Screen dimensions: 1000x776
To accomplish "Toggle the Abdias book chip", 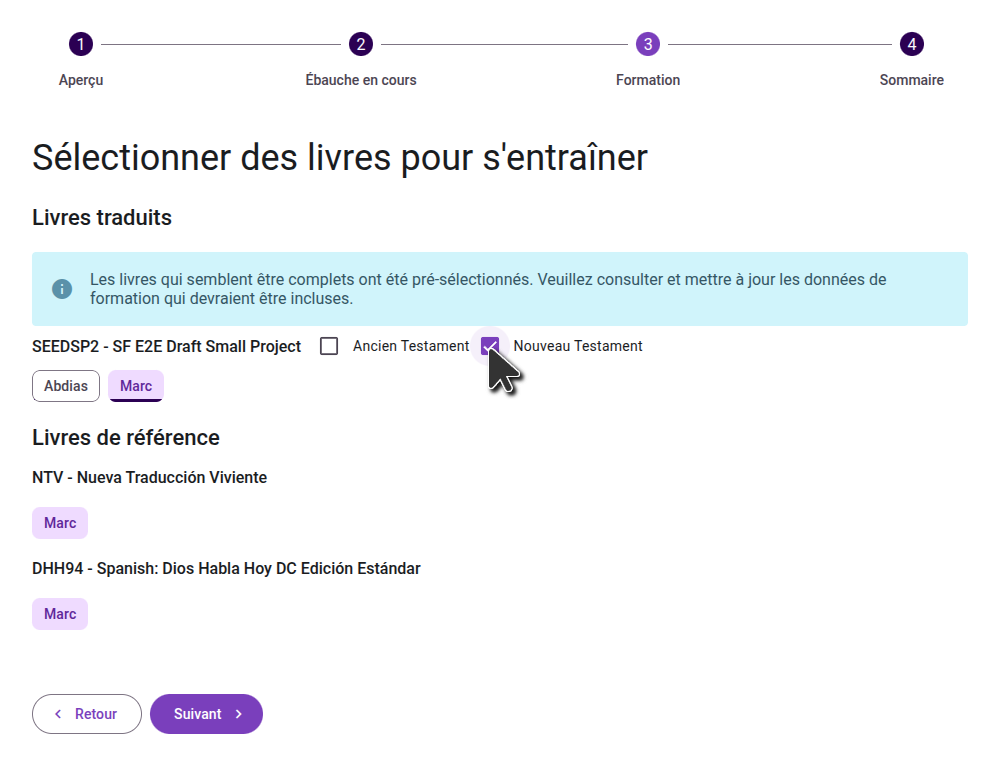I will [x=66, y=386].
